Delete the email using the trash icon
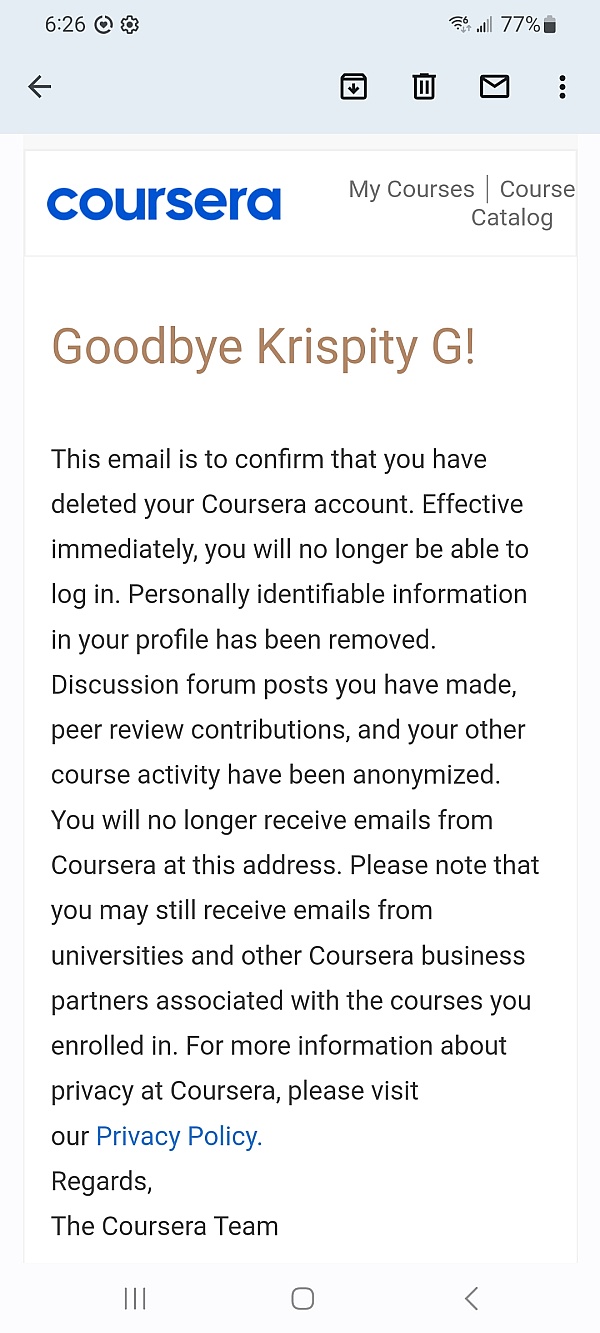600x1333 pixels. click(424, 87)
